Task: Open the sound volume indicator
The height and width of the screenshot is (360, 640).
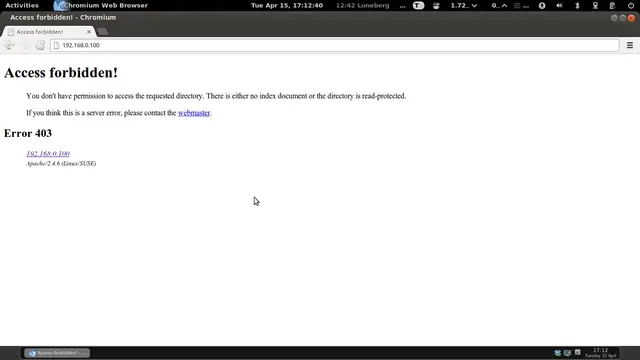Action: tap(559, 5)
